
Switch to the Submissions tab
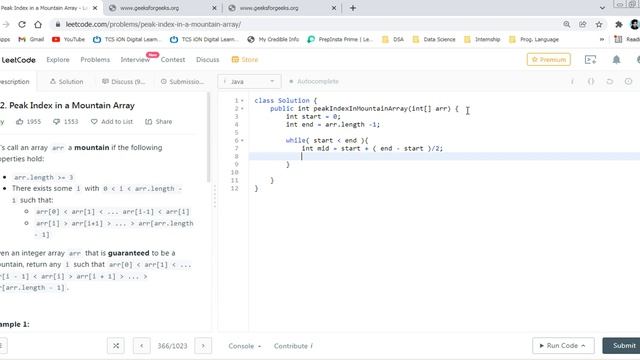pyautogui.click(x=182, y=82)
